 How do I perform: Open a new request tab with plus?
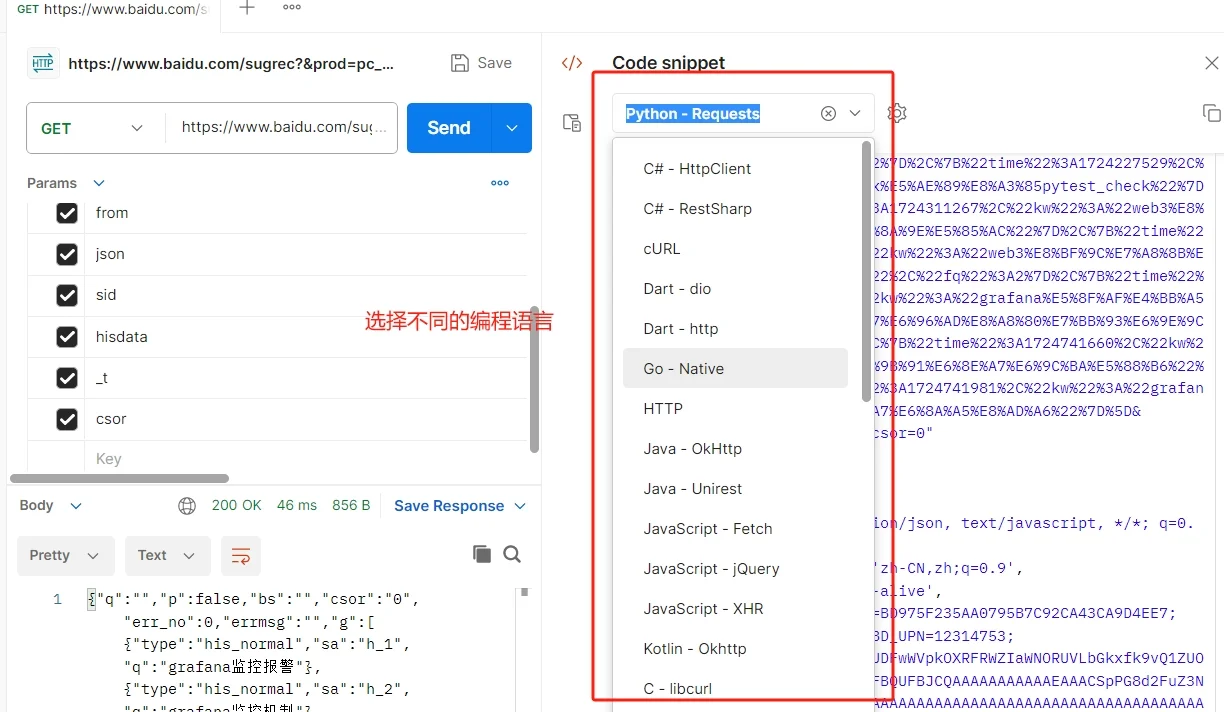pos(245,8)
